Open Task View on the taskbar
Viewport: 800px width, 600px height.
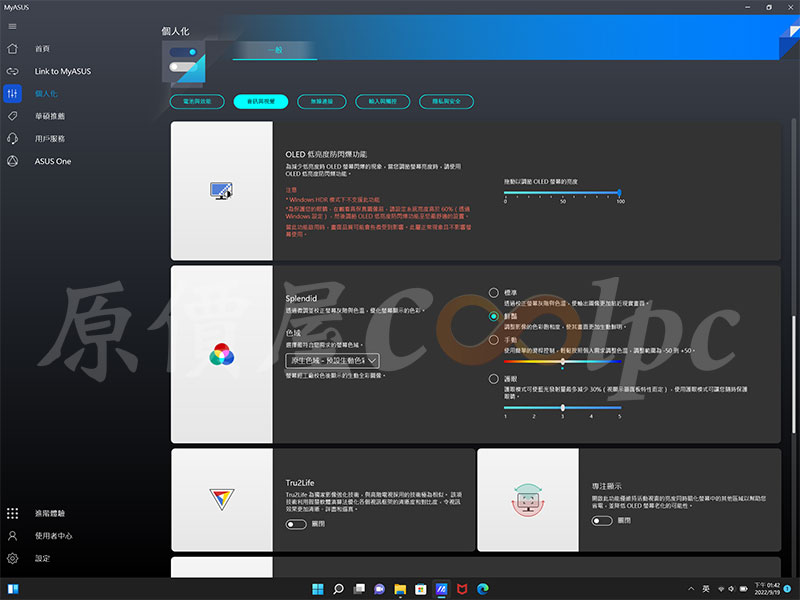pos(359,589)
